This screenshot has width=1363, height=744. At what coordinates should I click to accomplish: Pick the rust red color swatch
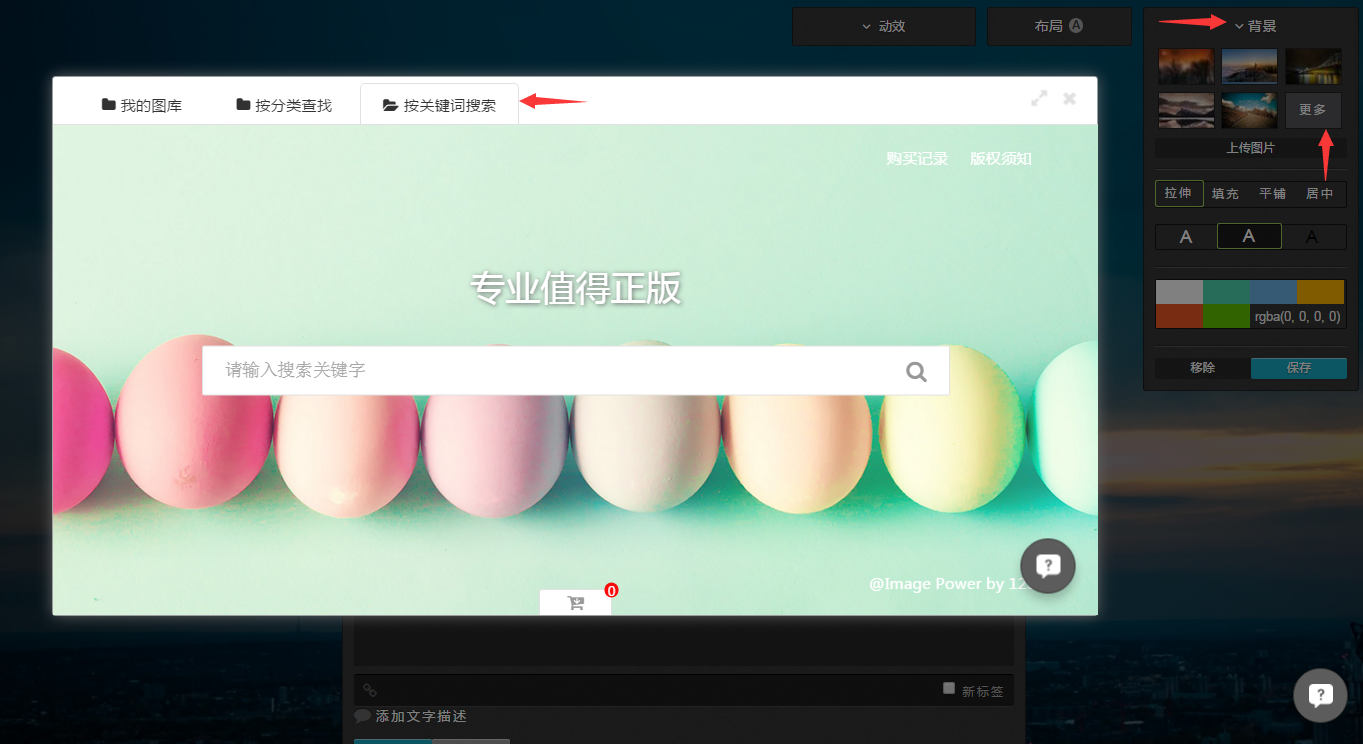pyautogui.click(x=1179, y=316)
